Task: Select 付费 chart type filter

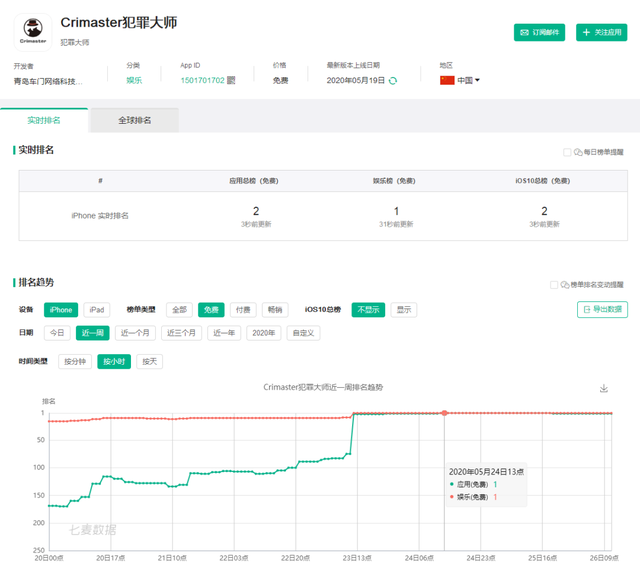Action: [243, 309]
